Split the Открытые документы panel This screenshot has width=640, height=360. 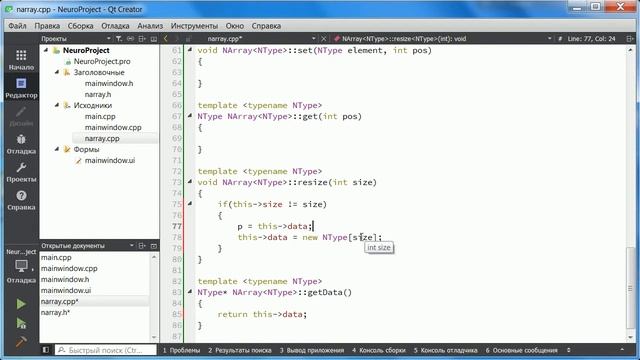click(142, 246)
